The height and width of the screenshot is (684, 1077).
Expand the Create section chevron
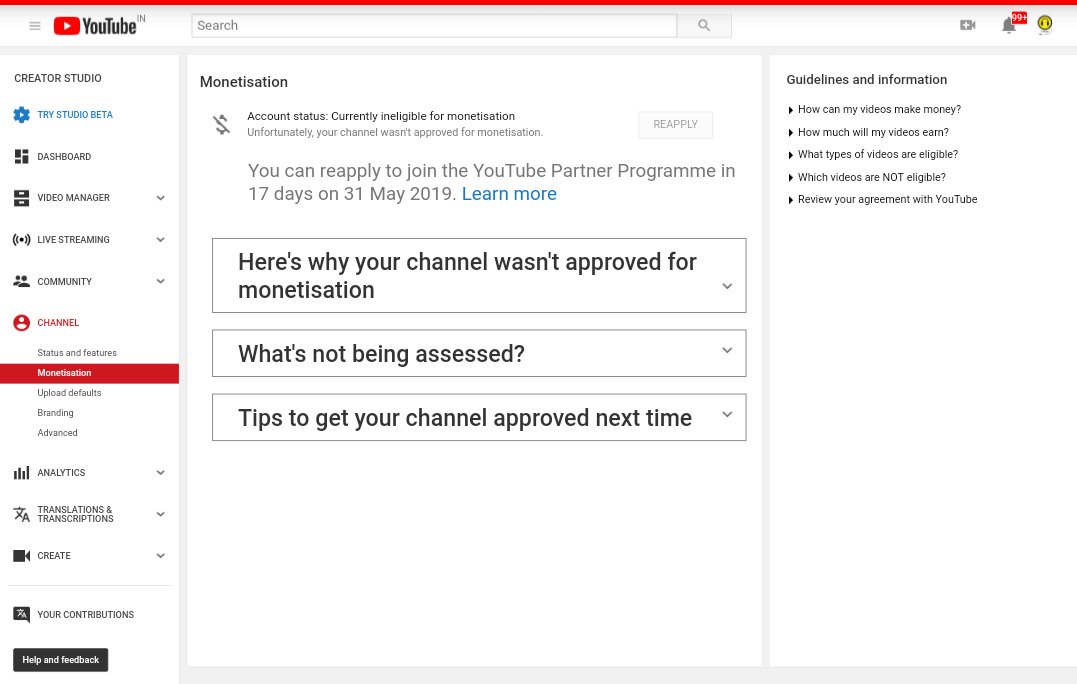pyautogui.click(x=160, y=556)
